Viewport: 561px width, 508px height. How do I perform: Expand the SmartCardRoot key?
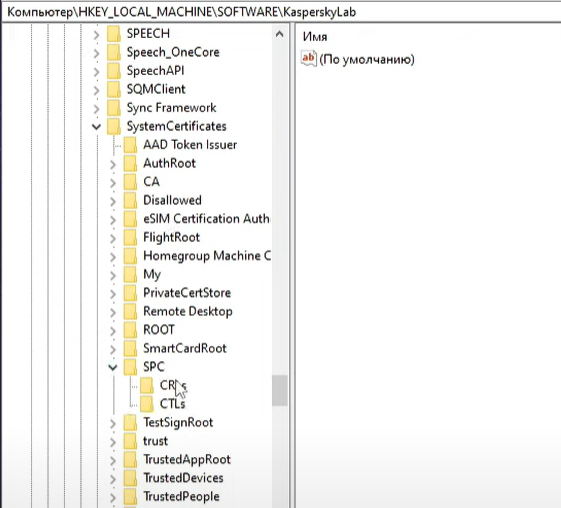pos(113,350)
